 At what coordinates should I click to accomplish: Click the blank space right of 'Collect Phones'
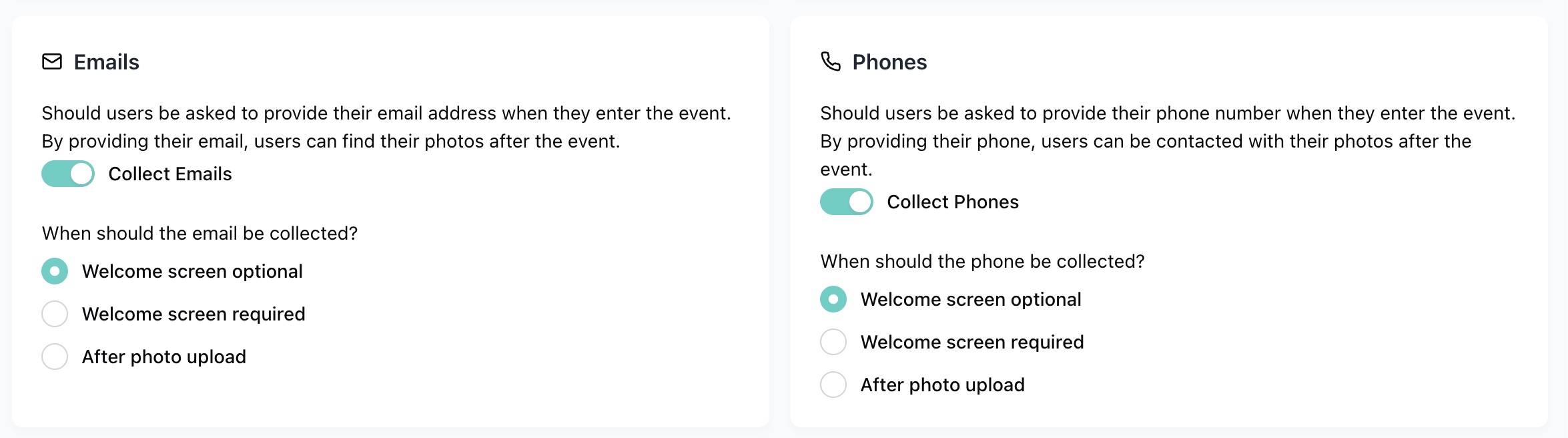[x=1268, y=202]
